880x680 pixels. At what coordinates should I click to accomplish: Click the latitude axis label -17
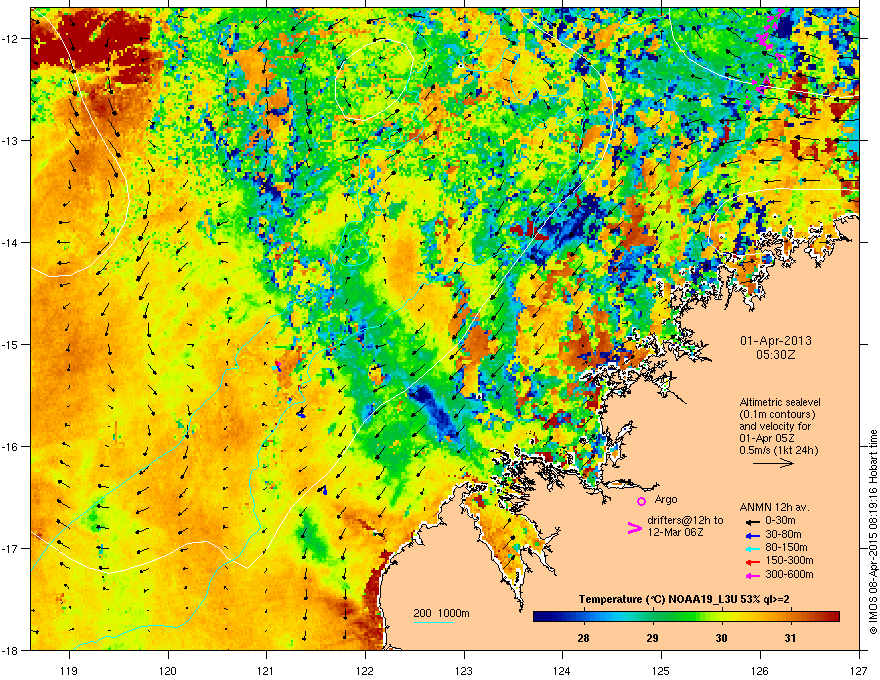tap(11, 548)
